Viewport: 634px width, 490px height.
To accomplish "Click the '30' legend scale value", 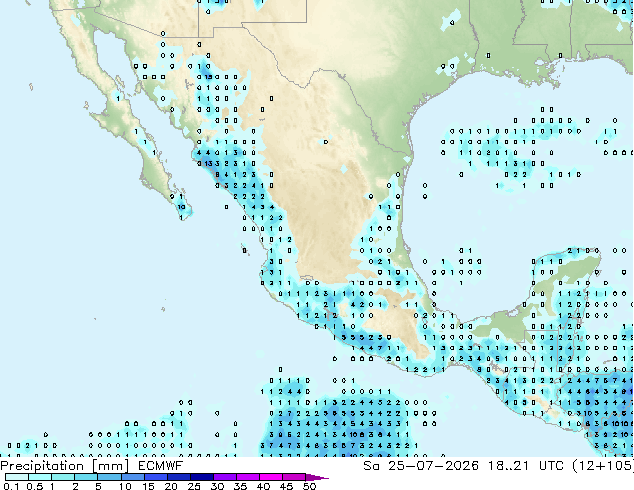I will [217, 486].
